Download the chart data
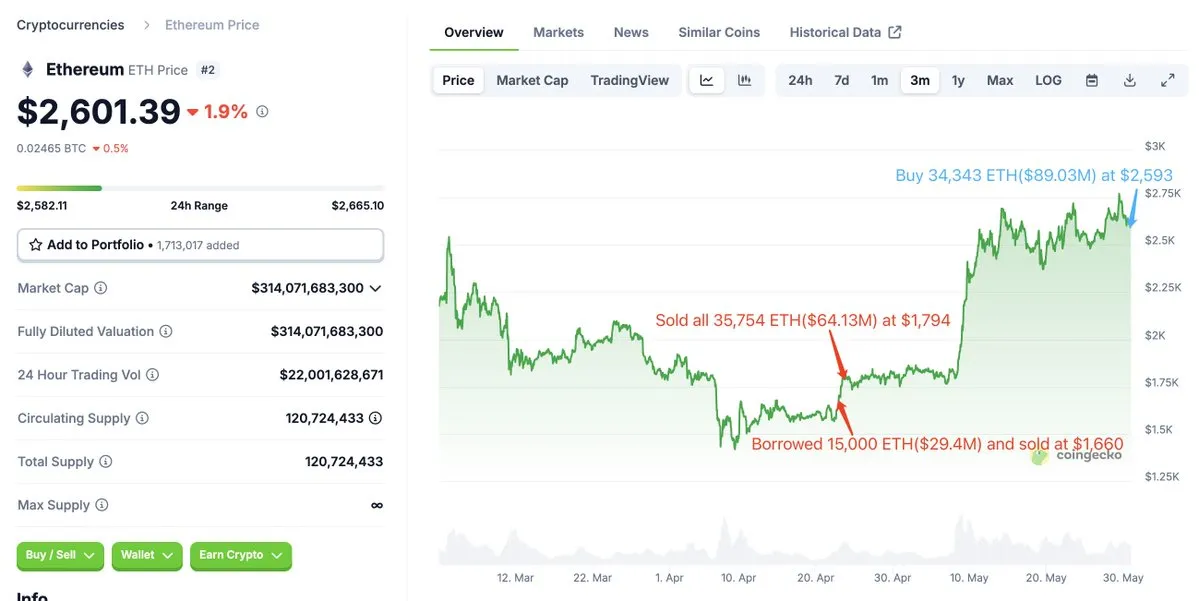This screenshot has height=601, width=1199. pos(1130,80)
